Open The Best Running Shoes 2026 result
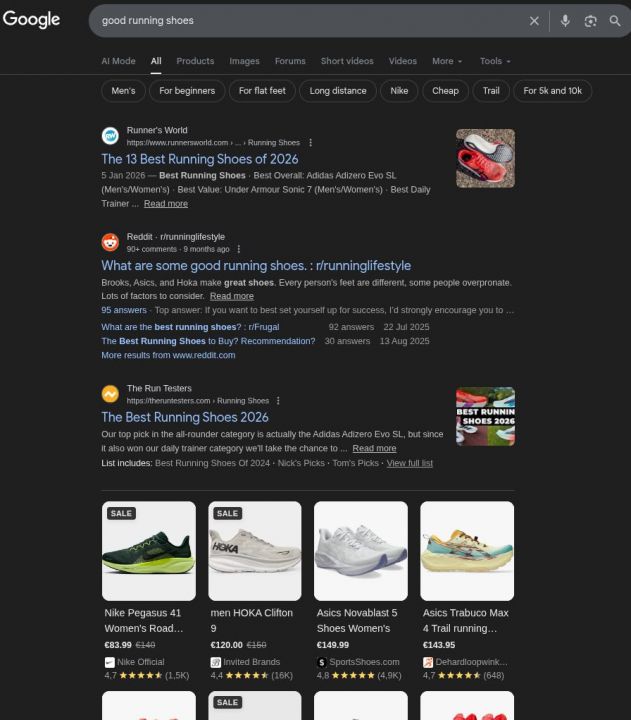 [x=185, y=417]
